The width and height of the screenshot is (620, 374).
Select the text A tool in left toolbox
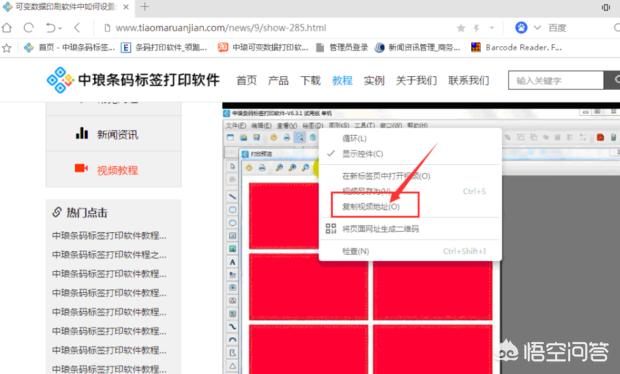232,262
